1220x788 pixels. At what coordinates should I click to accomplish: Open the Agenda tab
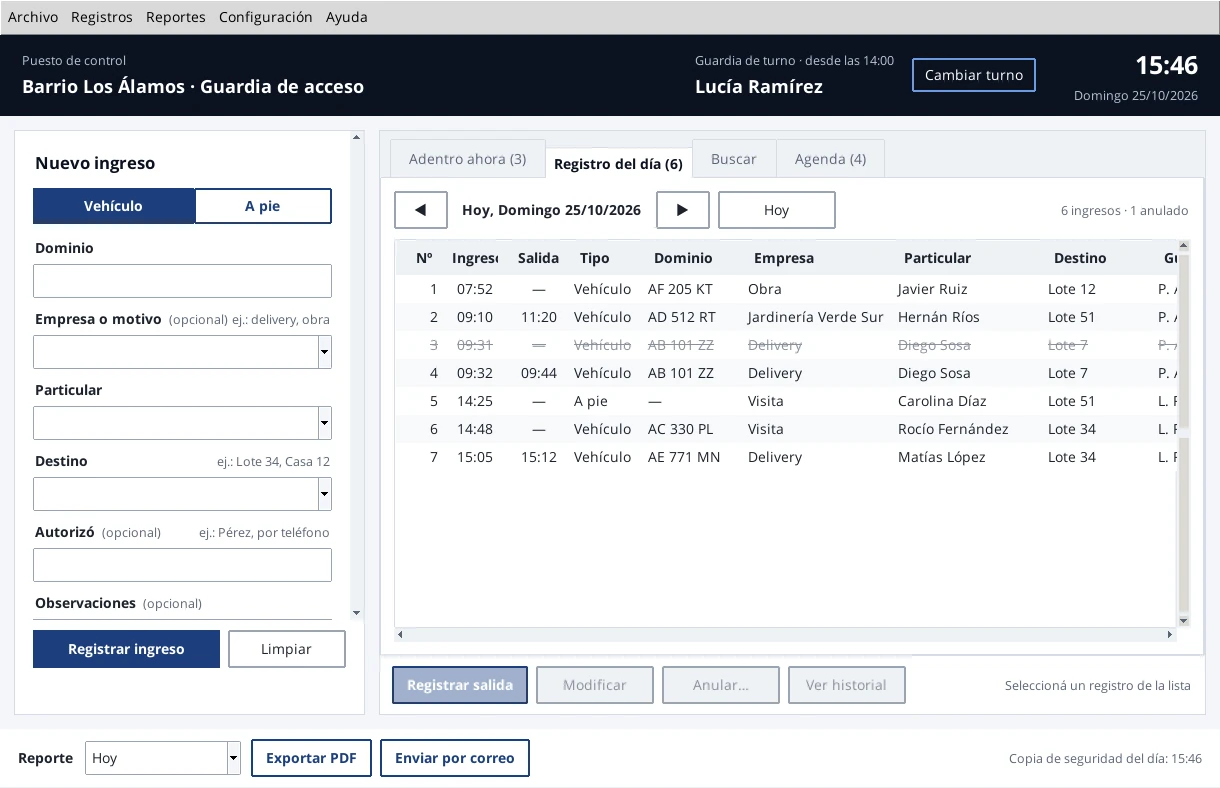pos(830,159)
